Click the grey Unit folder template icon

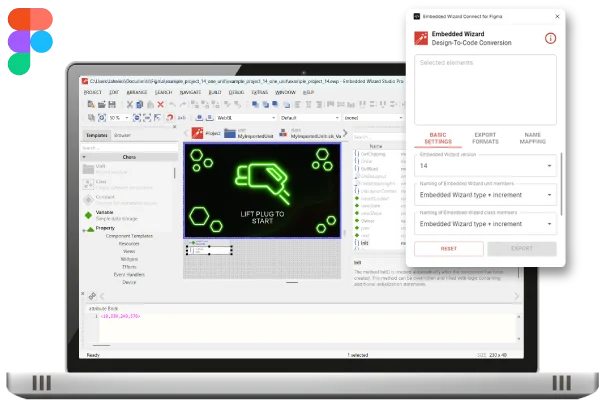tap(88, 169)
